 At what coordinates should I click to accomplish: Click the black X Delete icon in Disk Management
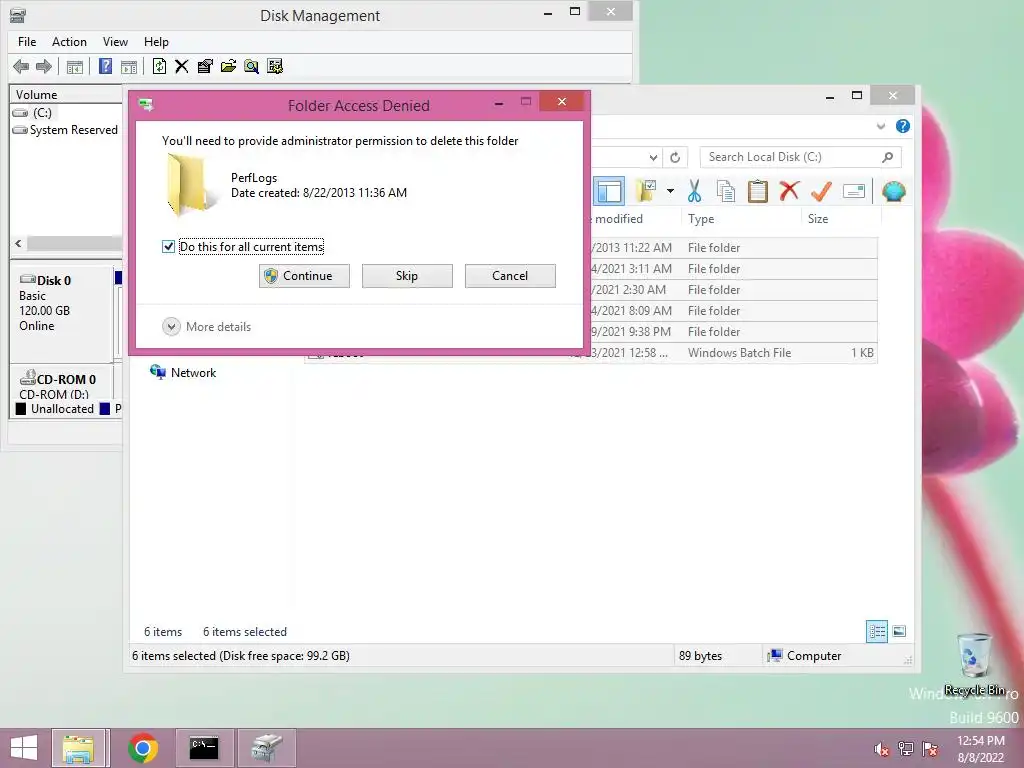(x=182, y=66)
